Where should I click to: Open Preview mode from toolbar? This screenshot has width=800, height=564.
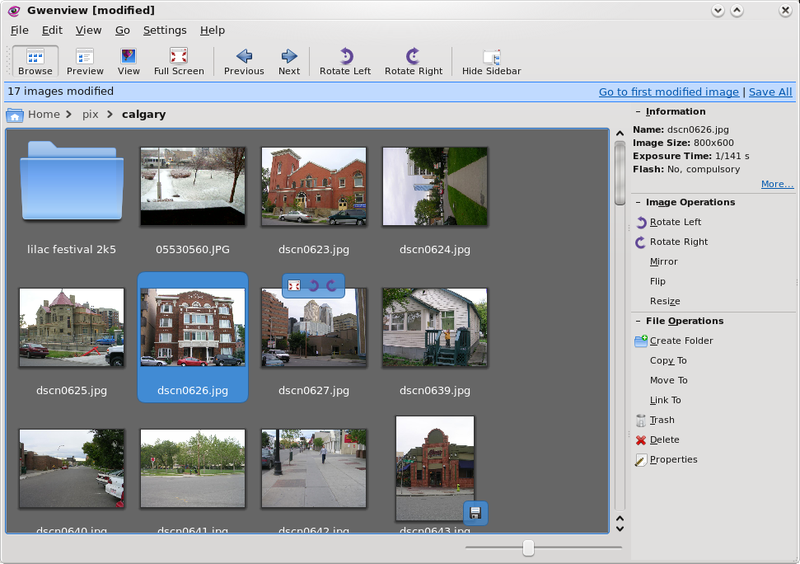point(85,61)
